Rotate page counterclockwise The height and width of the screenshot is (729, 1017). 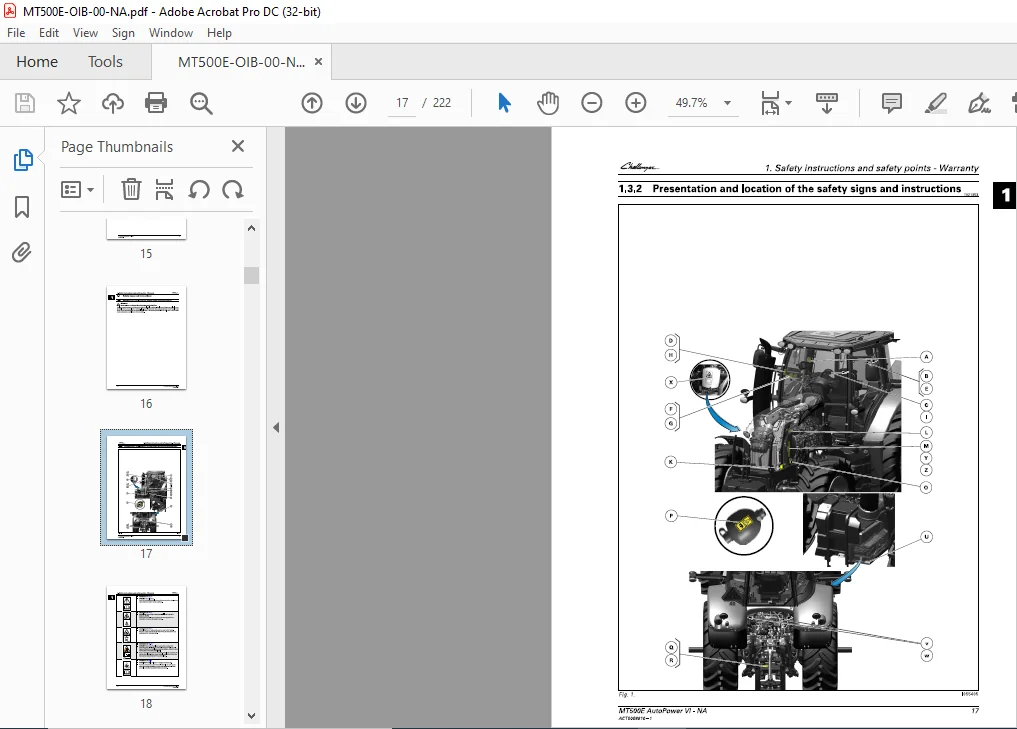(x=199, y=189)
